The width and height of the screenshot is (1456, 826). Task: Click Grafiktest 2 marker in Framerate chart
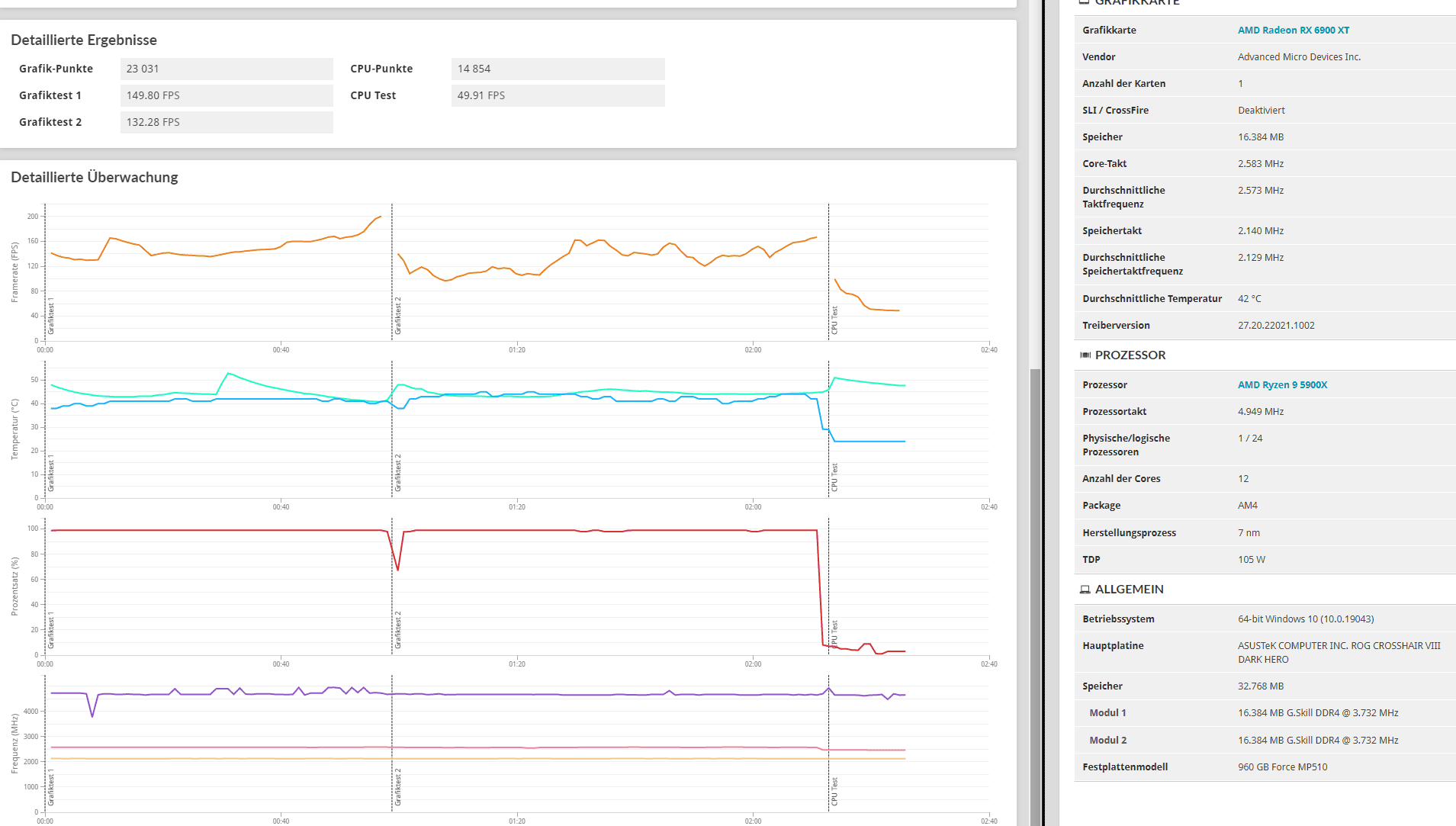[x=397, y=316]
